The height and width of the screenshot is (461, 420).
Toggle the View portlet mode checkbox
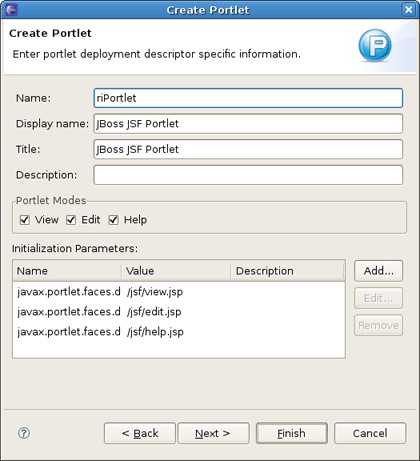(x=25, y=220)
